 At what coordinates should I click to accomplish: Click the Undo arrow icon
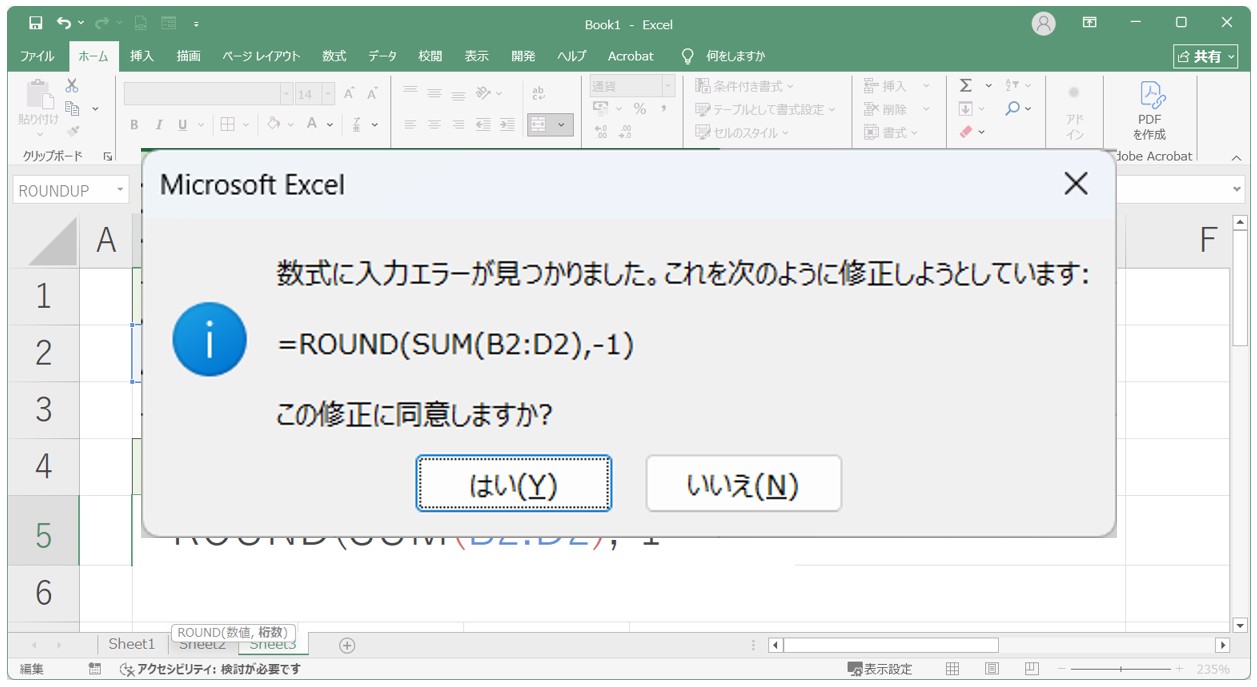65,23
